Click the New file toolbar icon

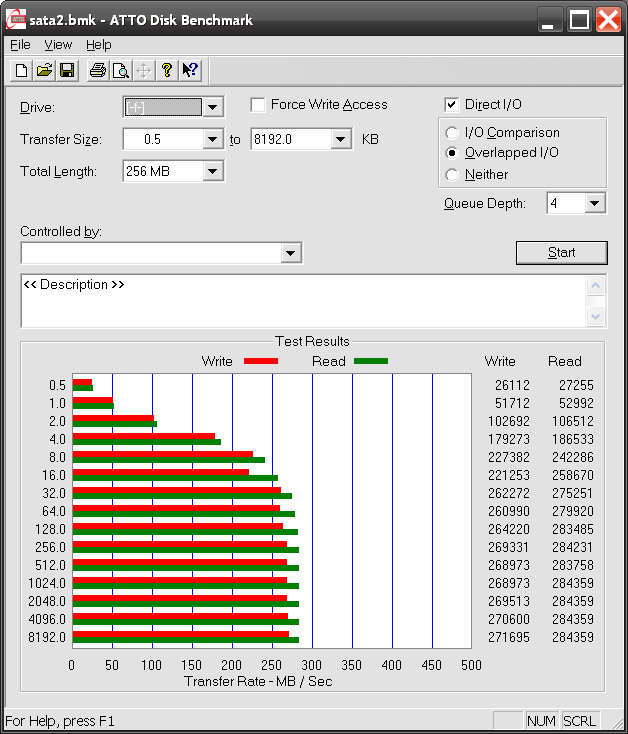pyautogui.click(x=22, y=71)
